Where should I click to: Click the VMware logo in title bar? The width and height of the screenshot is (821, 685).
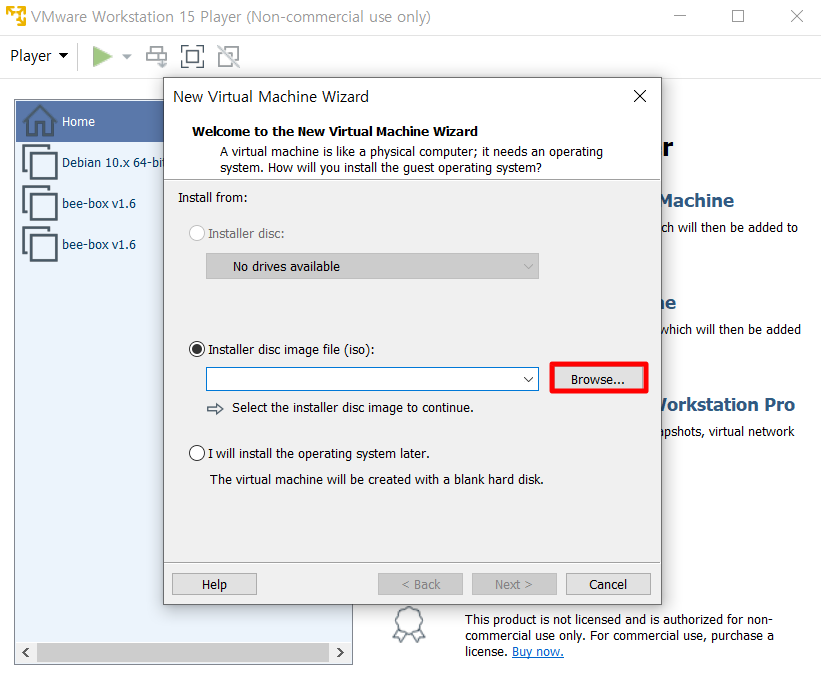pos(16,16)
